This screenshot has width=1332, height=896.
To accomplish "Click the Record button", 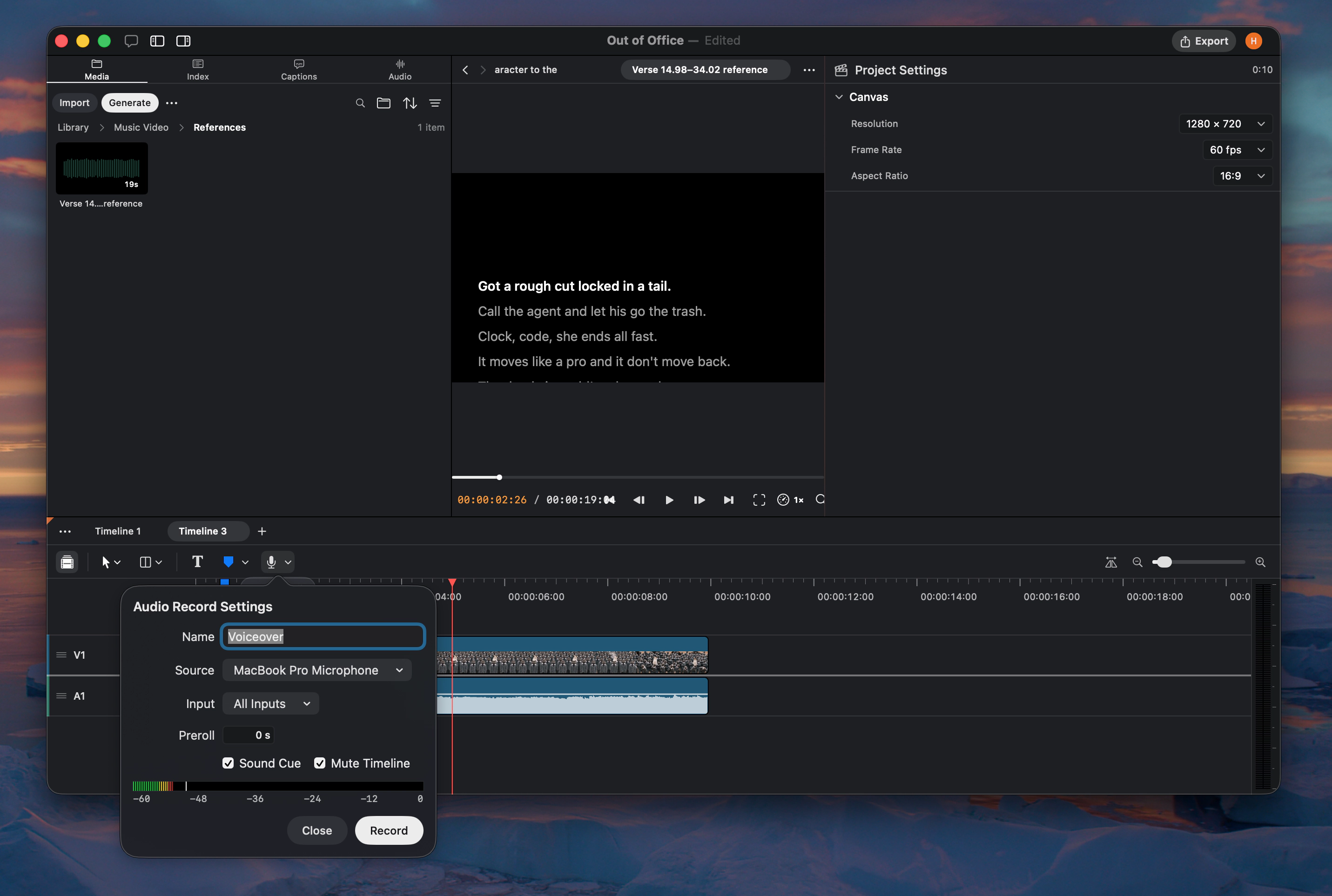I will point(389,830).
